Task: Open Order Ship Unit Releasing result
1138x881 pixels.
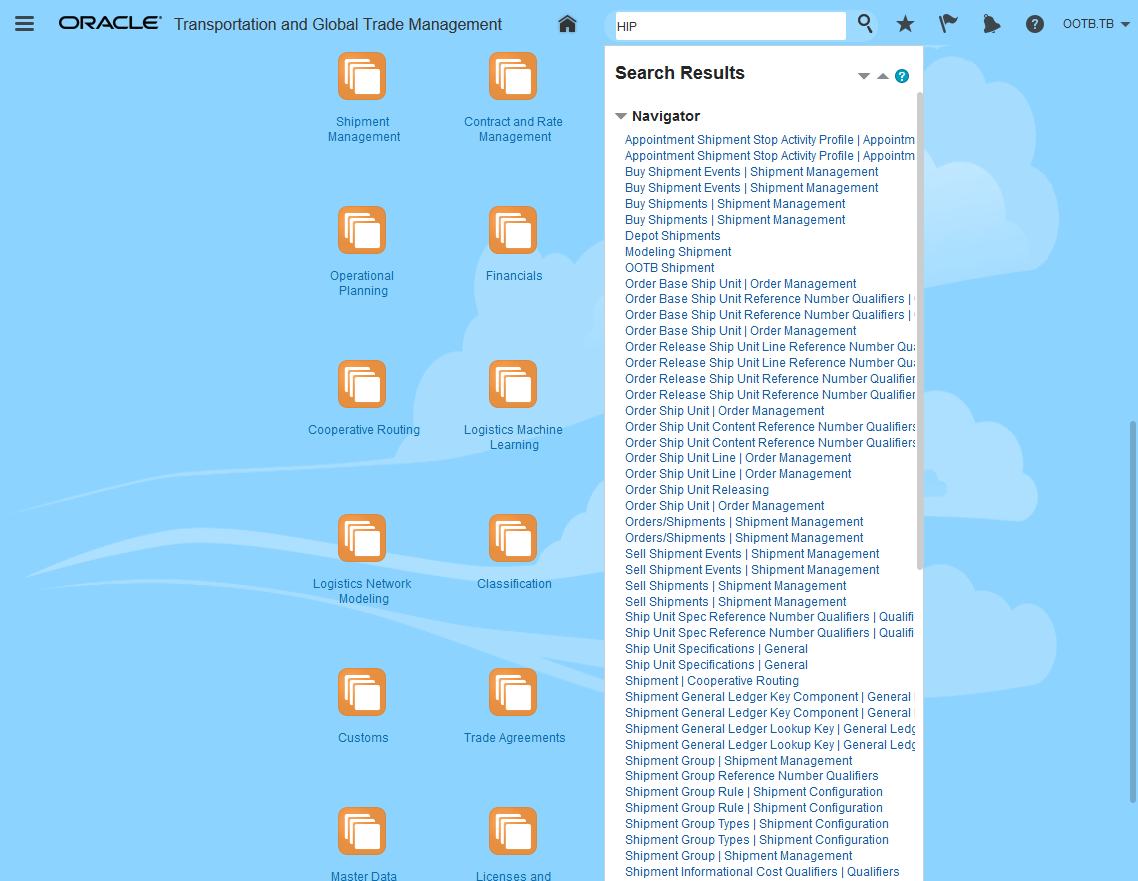Action: point(697,490)
